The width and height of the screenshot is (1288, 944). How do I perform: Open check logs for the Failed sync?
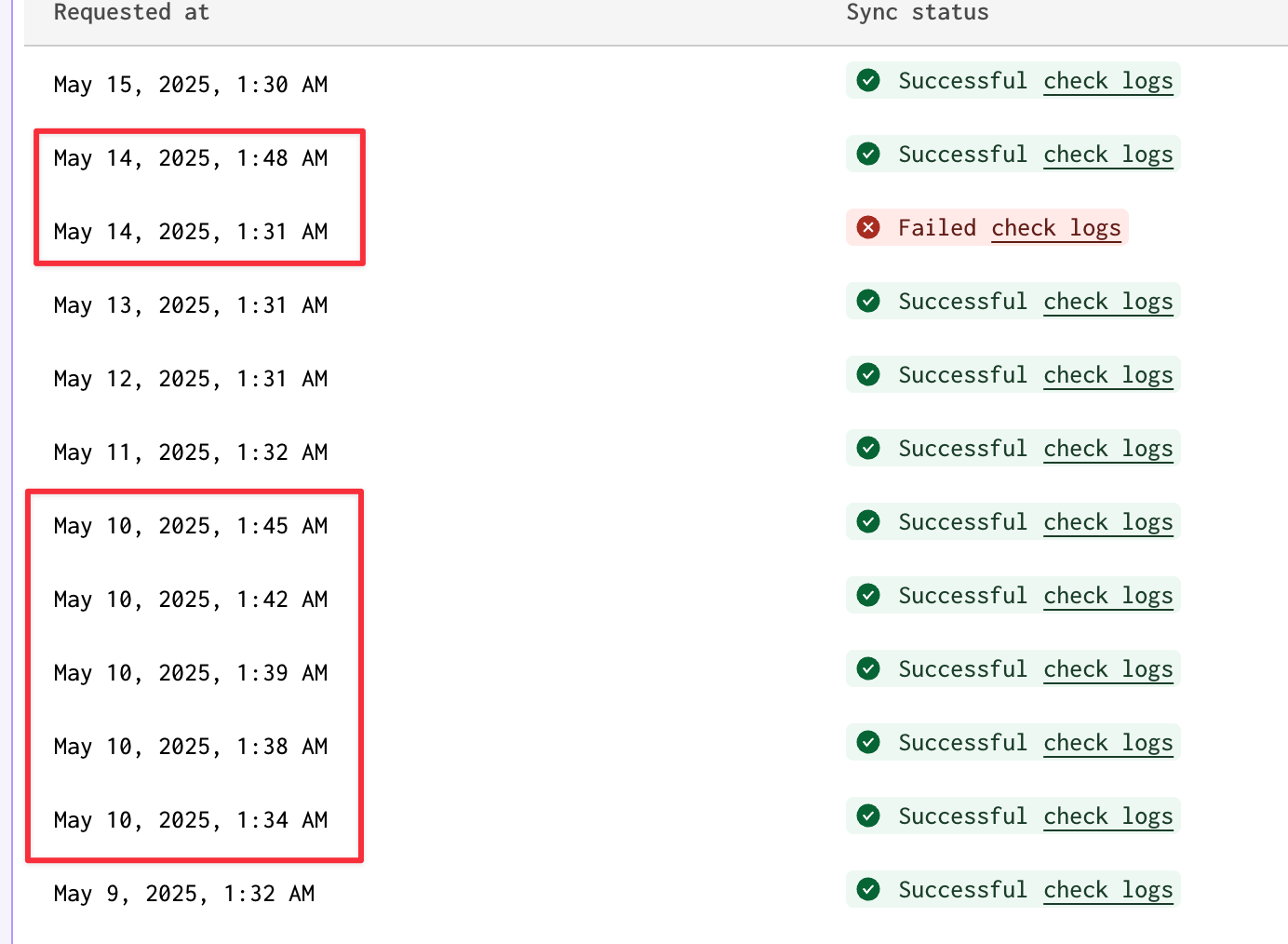point(1055,228)
